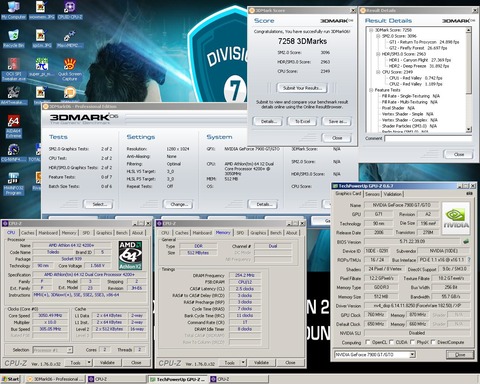Enable the OpenCL checkbox in GPU-Z

[x=368, y=342]
